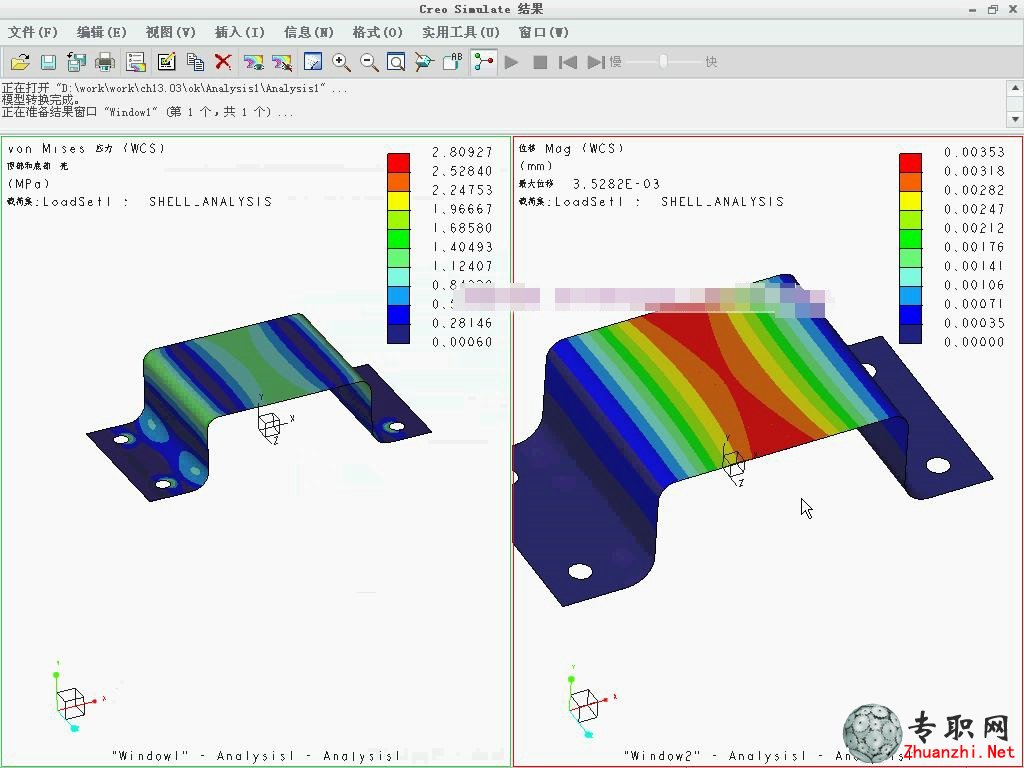The width and height of the screenshot is (1024, 768).
Task: Copy the selected result window
Action: point(195,62)
